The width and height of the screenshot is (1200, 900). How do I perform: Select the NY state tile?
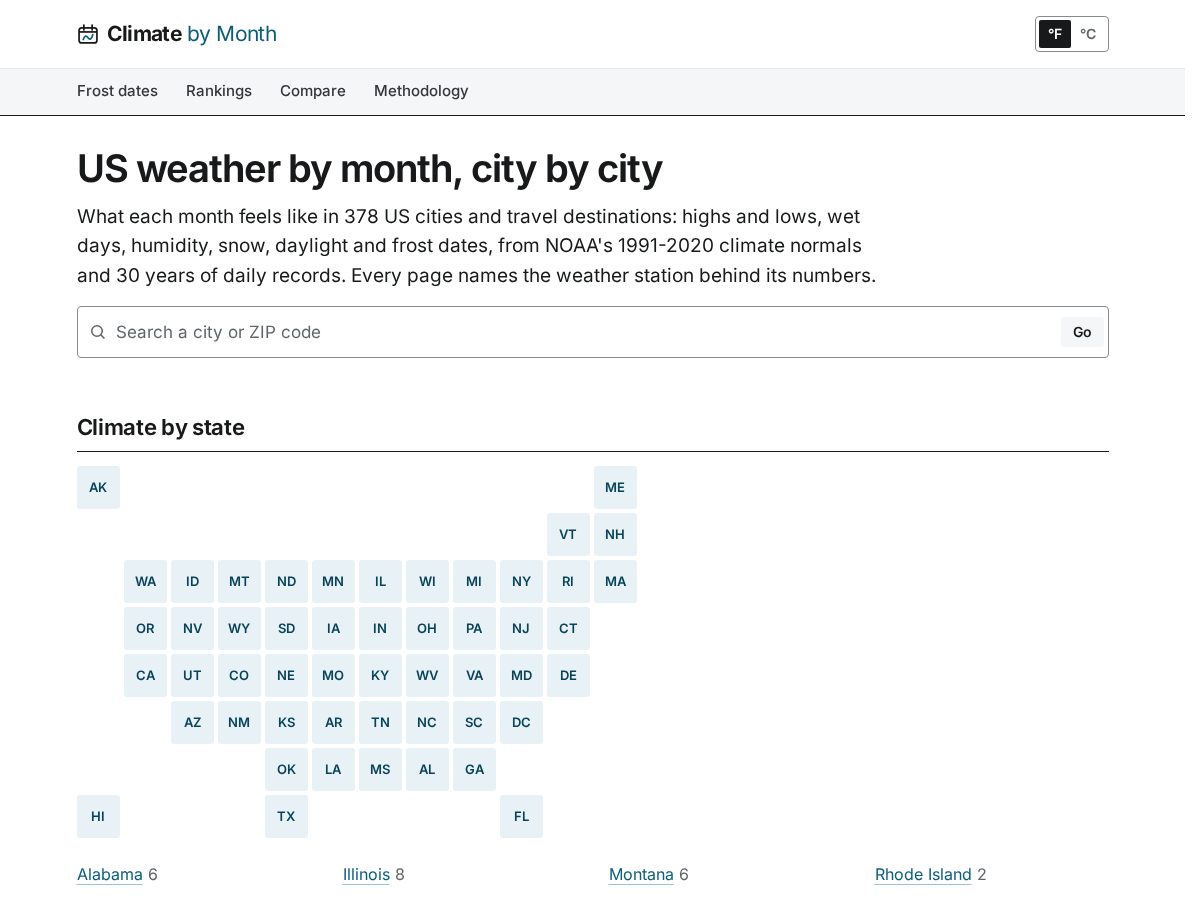(x=521, y=582)
